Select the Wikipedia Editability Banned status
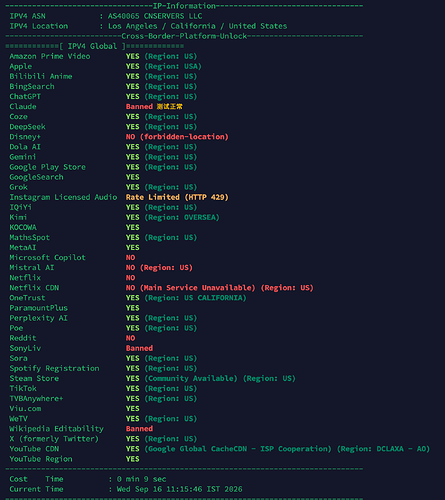Viewport: 445px width, 500px height. pyautogui.click(x=139, y=429)
